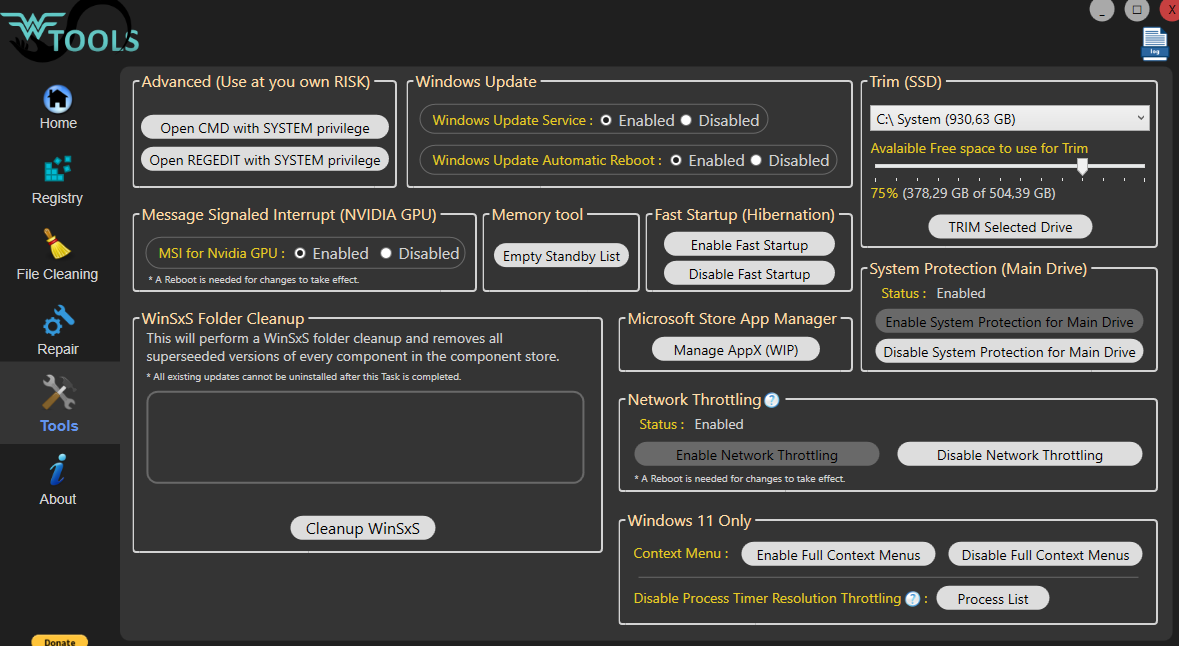Click the Repair label in sidebar
1179x646 pixels.
click(x=58, y=349)
